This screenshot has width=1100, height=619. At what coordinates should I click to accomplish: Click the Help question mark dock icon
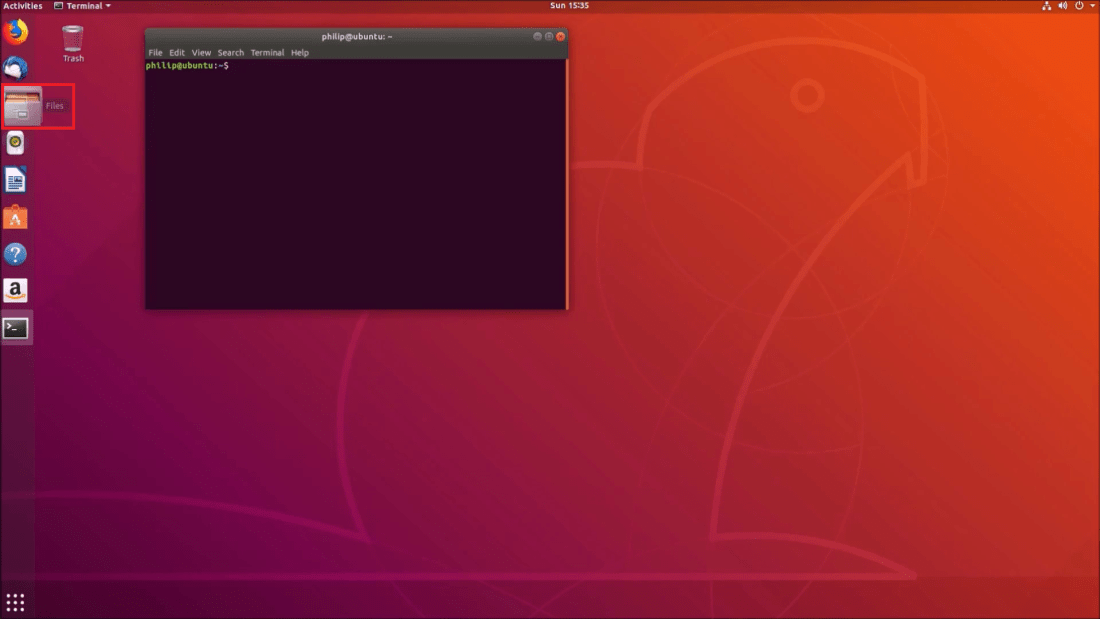coord(16,254)
